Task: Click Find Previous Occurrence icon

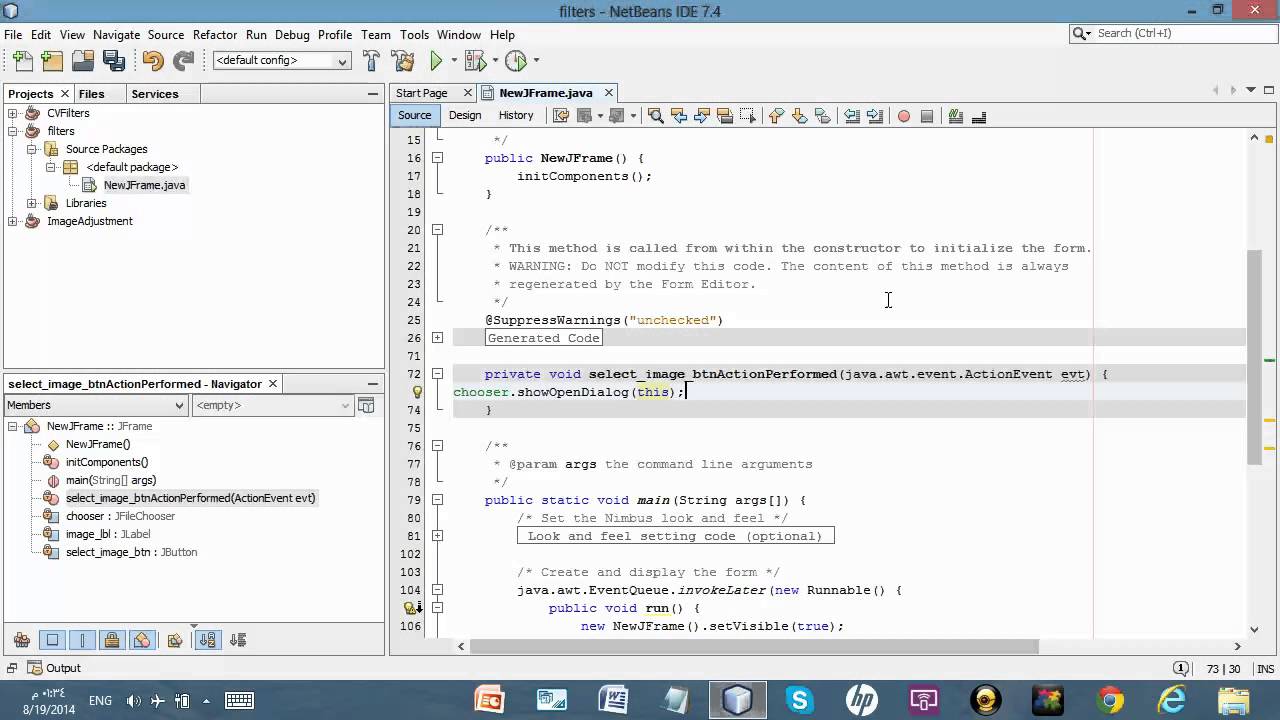Action: click(x=679, y=116)
